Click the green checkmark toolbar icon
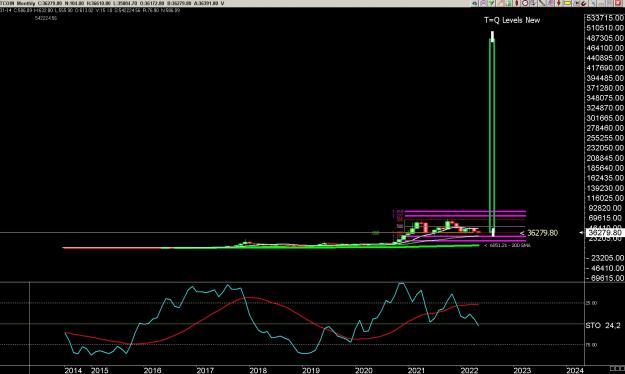The image size is (625, 374). coord(491,3)
